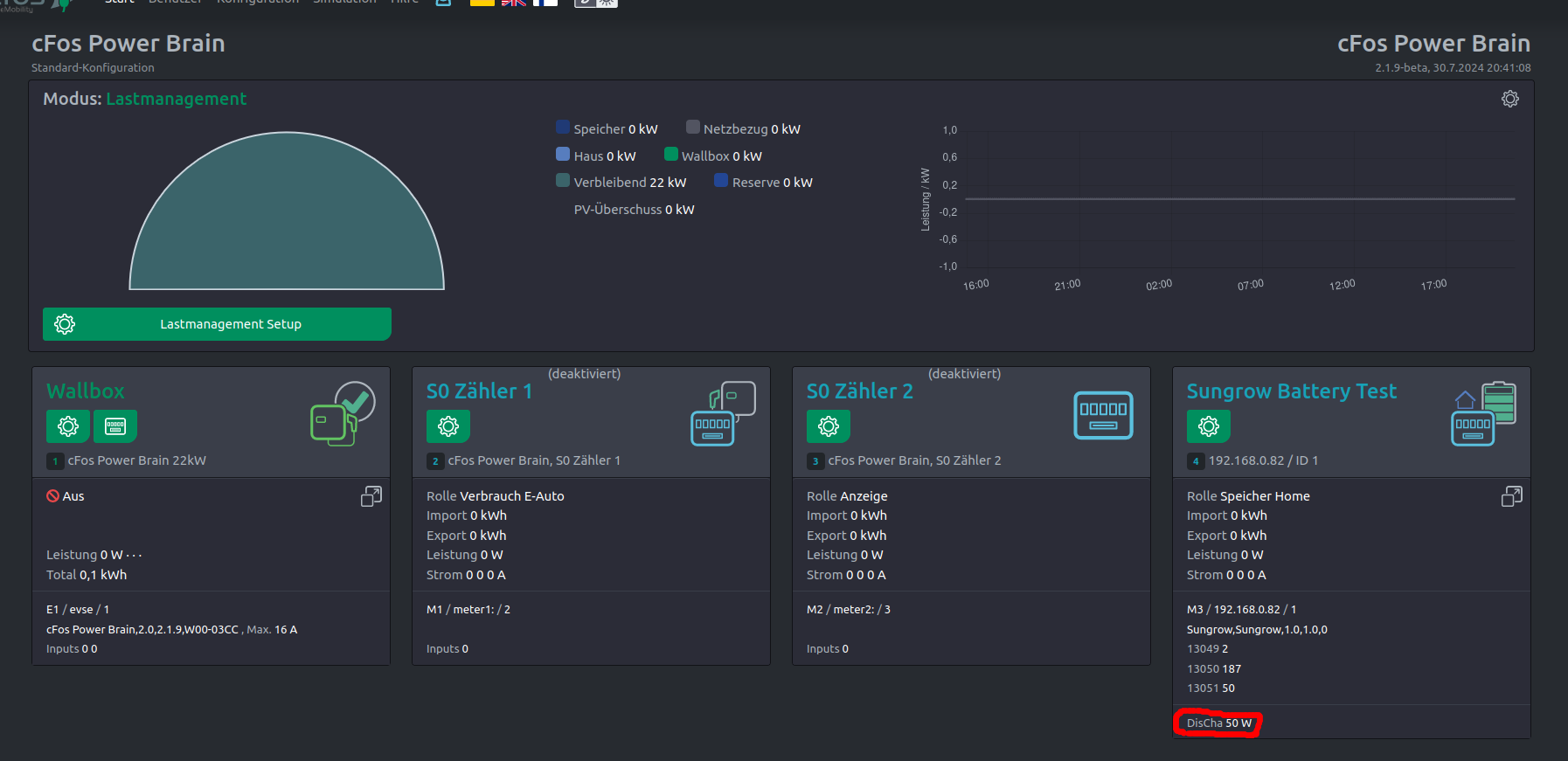Click the 'PV-Überschuss 0 kW' text
Image resolution: width=1568 pixels, height=761 pixels.
pyautogui.click(x=634, y=210)
